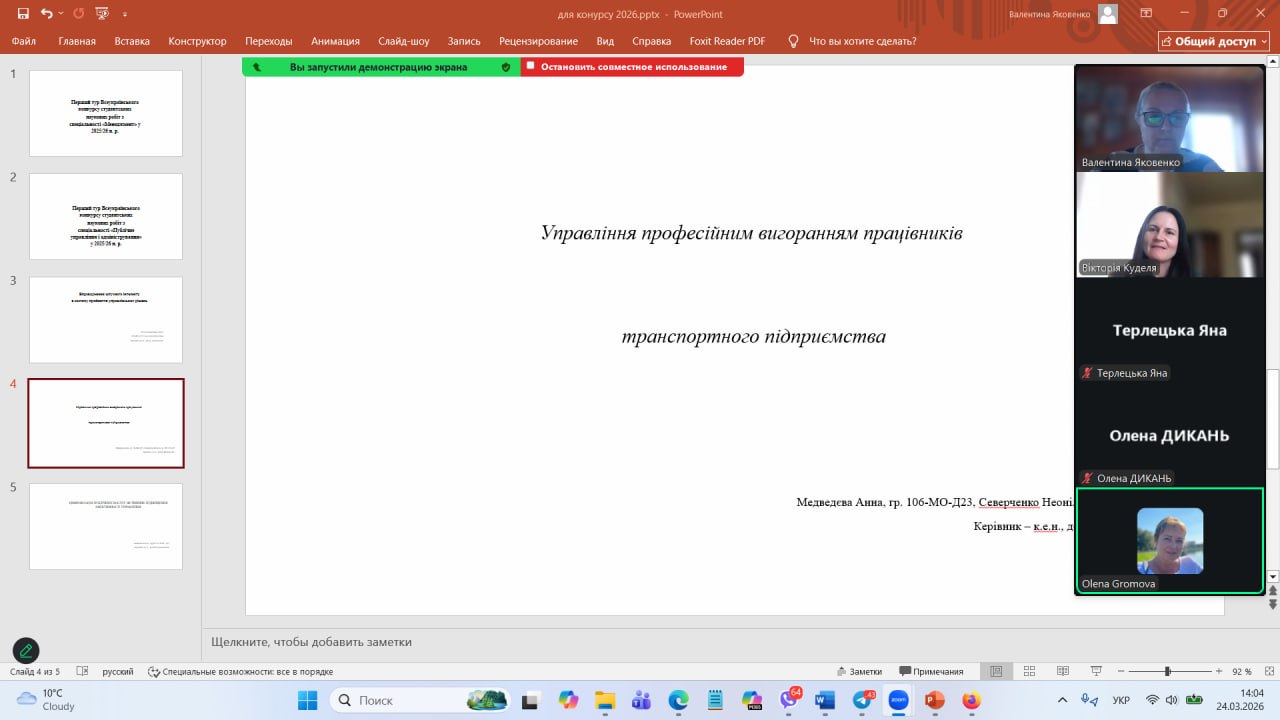Click the zoom slider handle
1280x720 pixels.
click(x=1167, y=671)
